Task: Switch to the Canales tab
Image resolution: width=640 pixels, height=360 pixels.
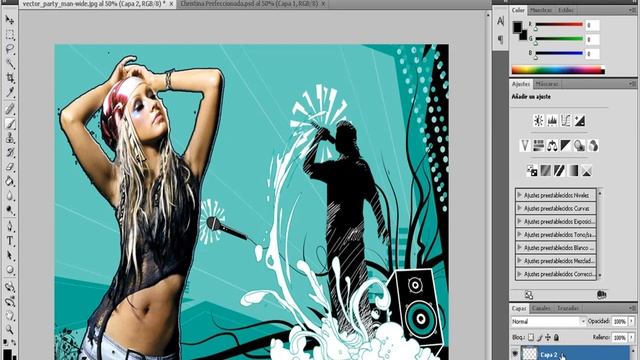Action: pos(541,308)
